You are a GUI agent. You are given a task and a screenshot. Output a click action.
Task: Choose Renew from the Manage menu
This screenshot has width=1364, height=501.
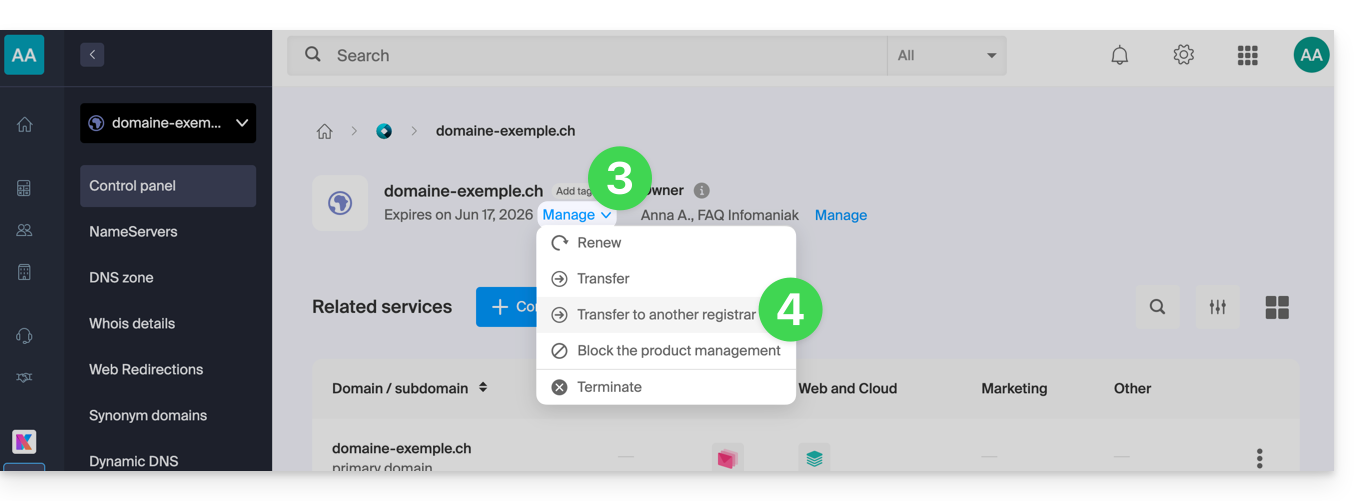[x=599, y=243]
